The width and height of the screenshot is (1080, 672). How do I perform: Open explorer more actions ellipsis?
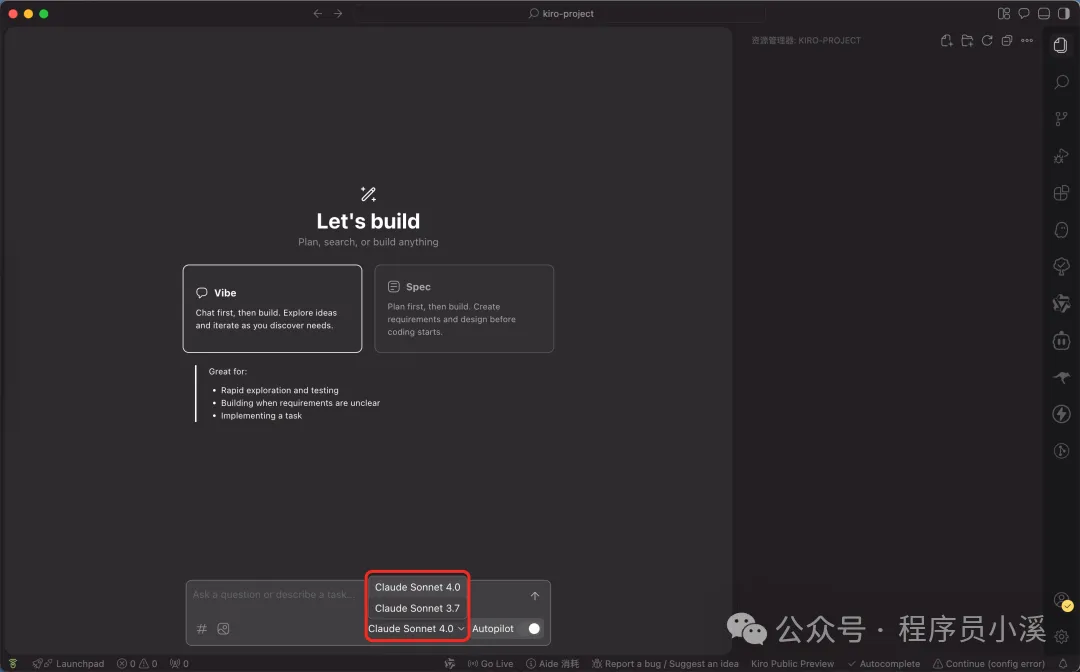(x=1027, y=41)
